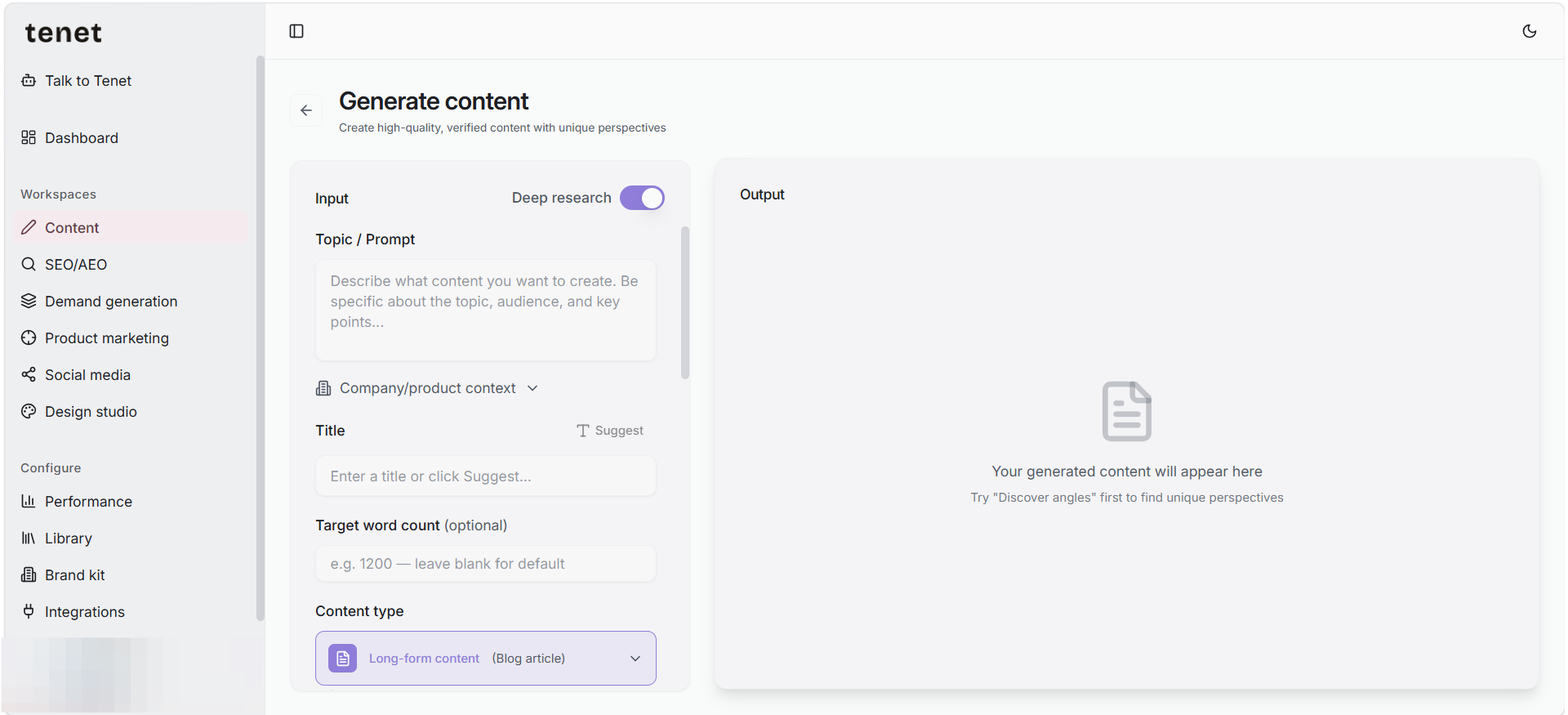
Task: Click the back arrow beside Generate content
Action: (306, 110)
